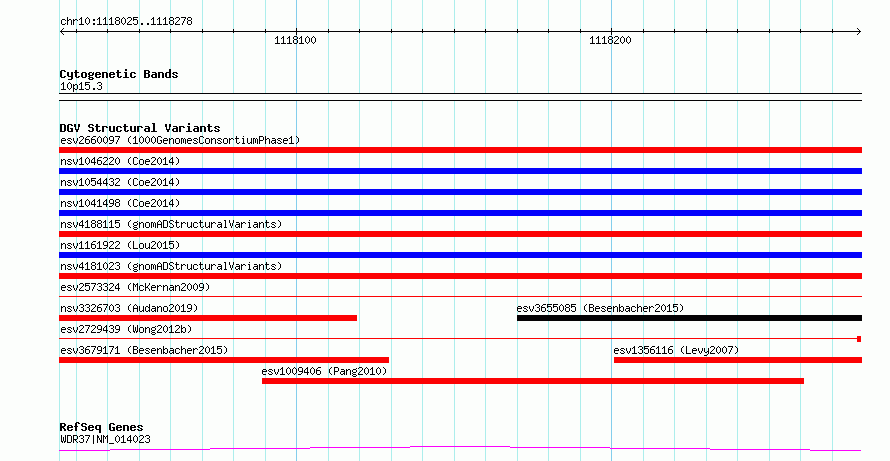This screenshot has width=890, height=461.
Task: Select the red bar under nsv4188115
Action: 460,234
